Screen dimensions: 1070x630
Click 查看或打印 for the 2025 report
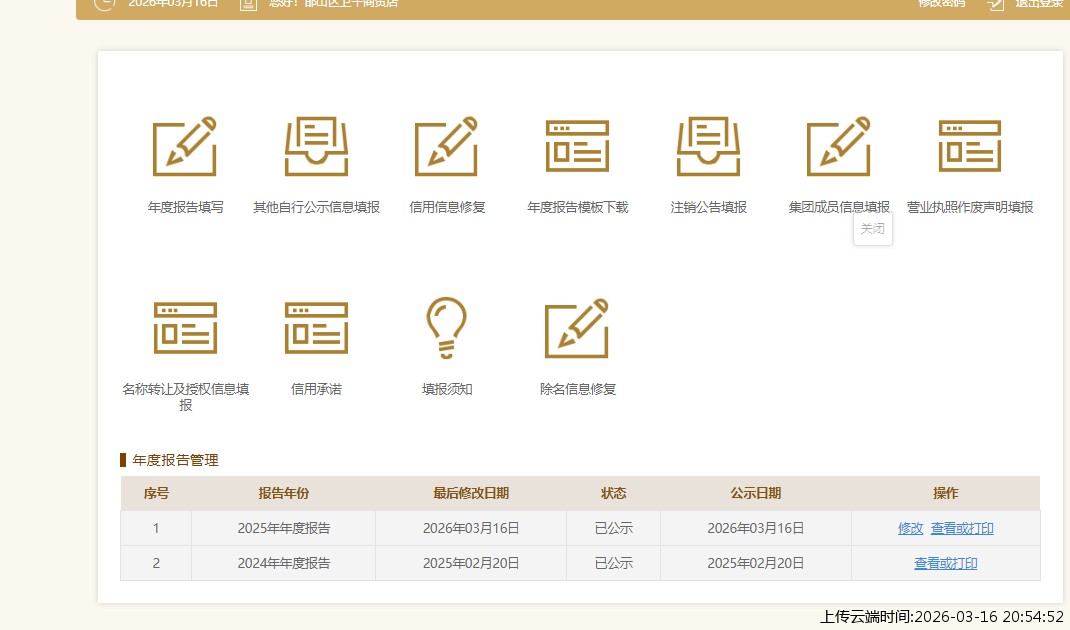tap(961, 528)
